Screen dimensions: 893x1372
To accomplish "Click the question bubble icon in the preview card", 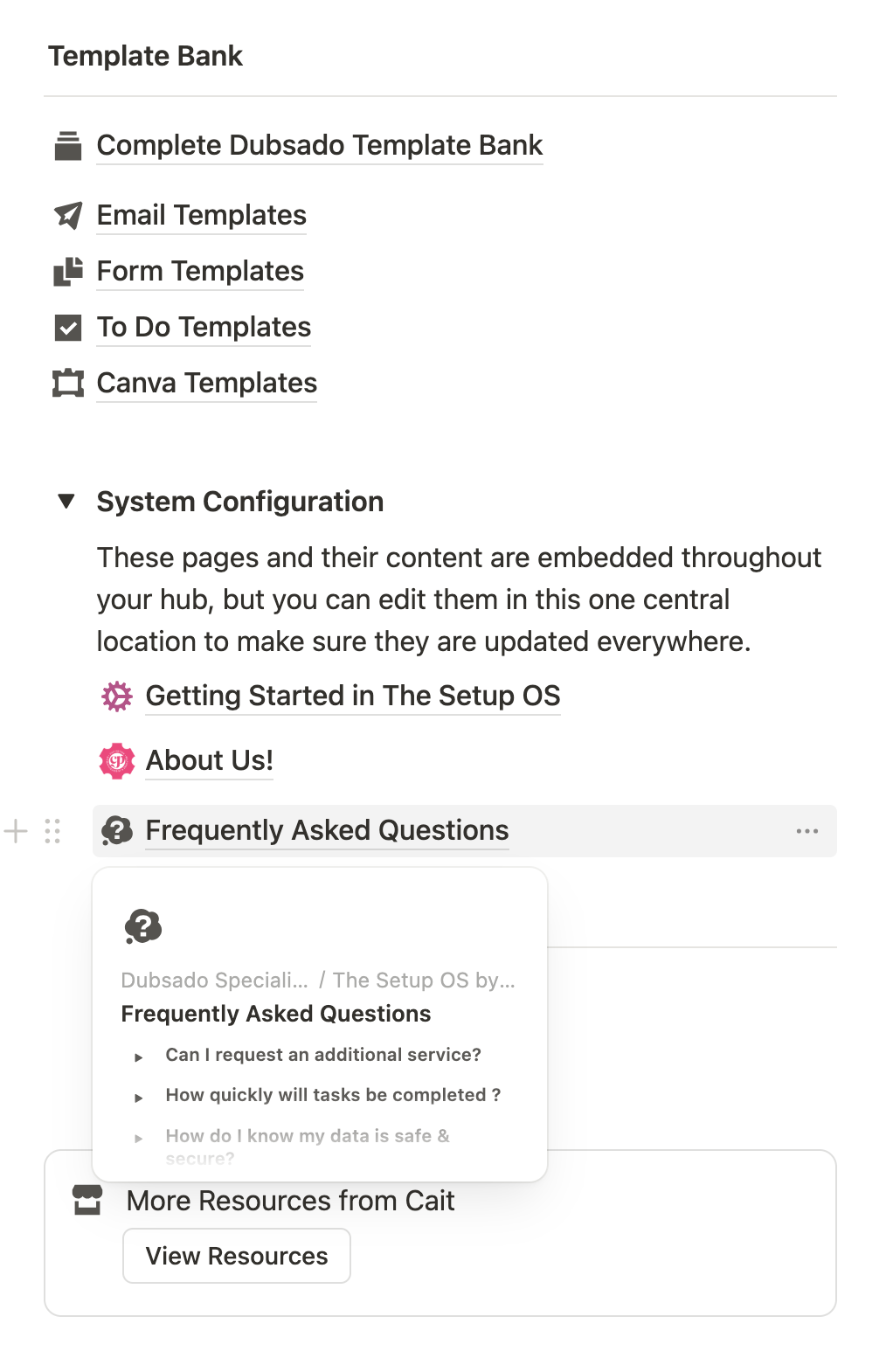I will point(143,927).
